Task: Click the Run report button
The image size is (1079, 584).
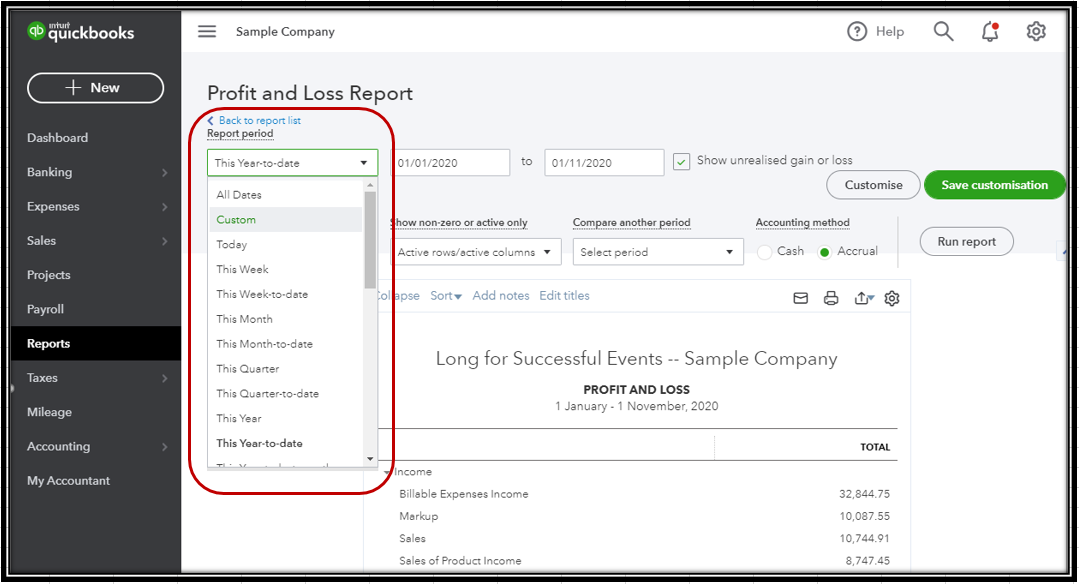Action: coord(967,241)
